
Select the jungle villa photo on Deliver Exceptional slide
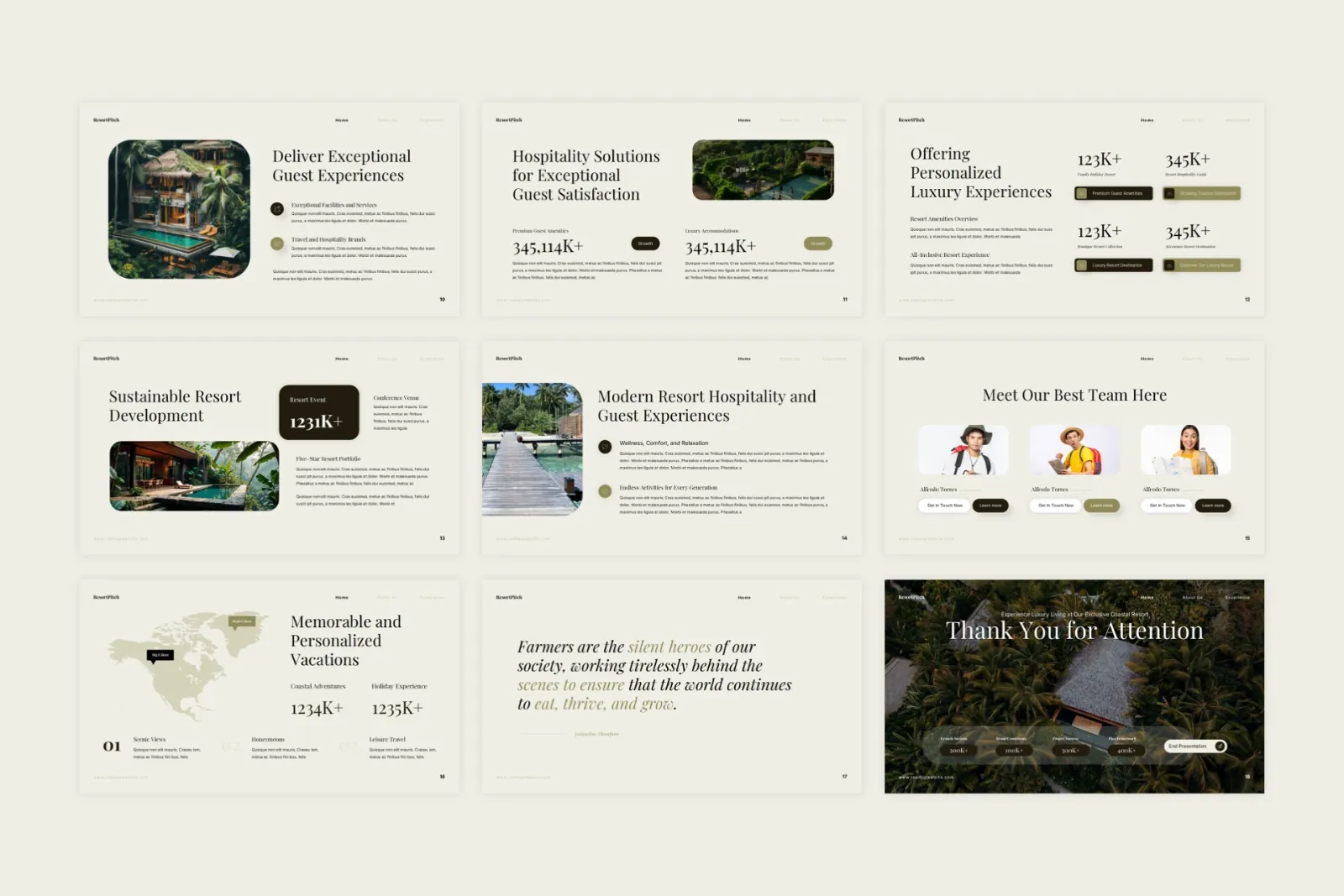pos(179,209)
